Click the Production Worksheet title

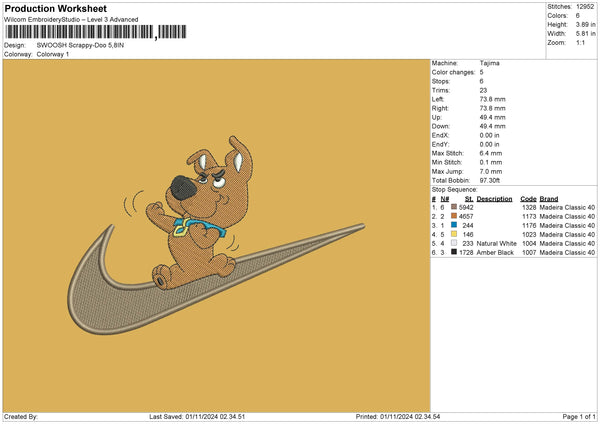55,8
